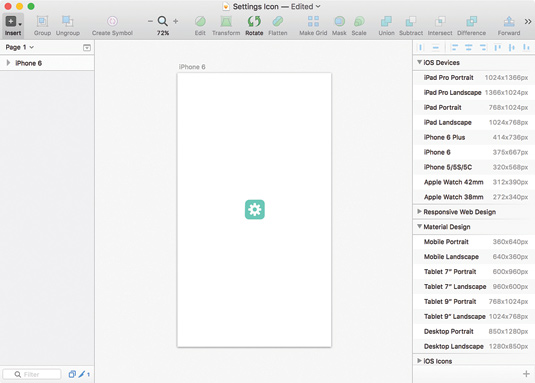
Task: Choose Tablet 9" Portrait preset
Action: click(x=474, y=301)
